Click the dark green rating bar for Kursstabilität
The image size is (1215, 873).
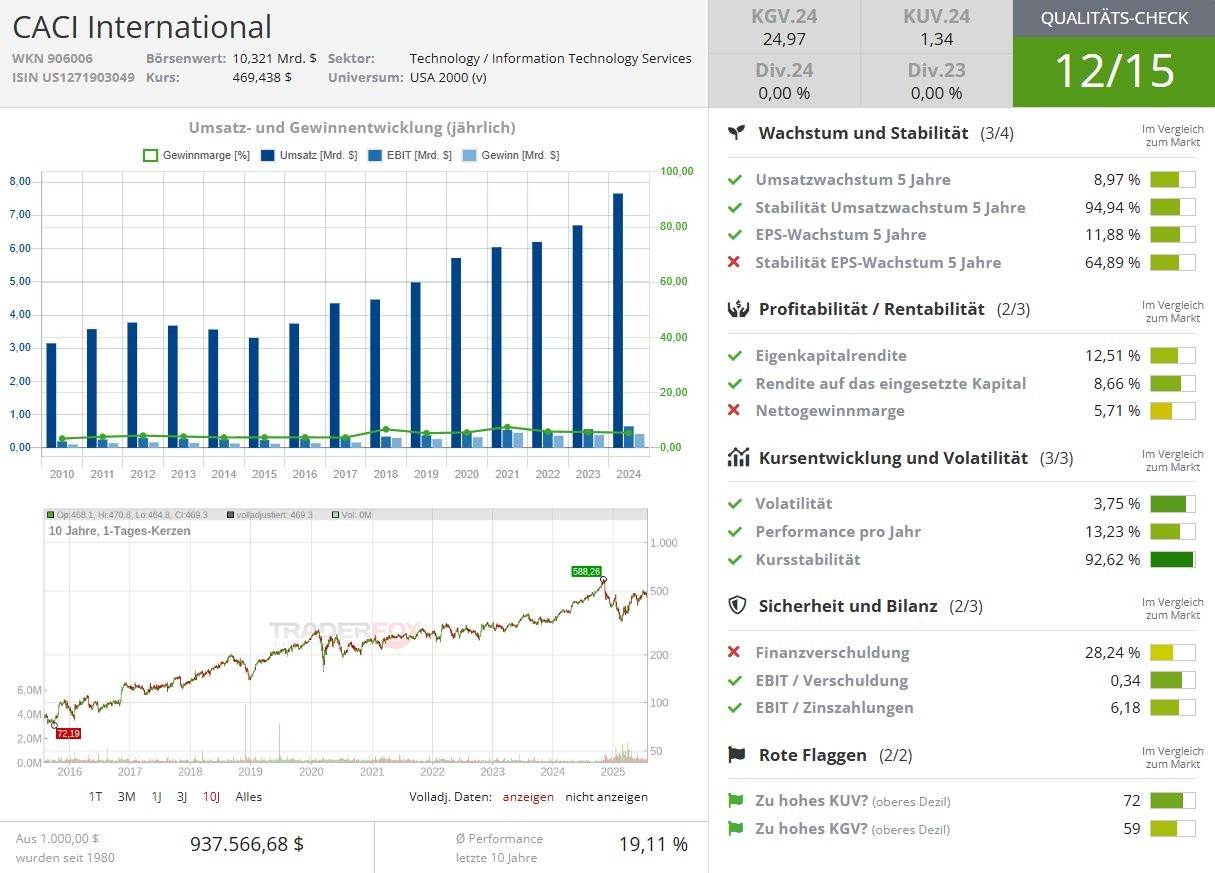[x=1173, y=559]
